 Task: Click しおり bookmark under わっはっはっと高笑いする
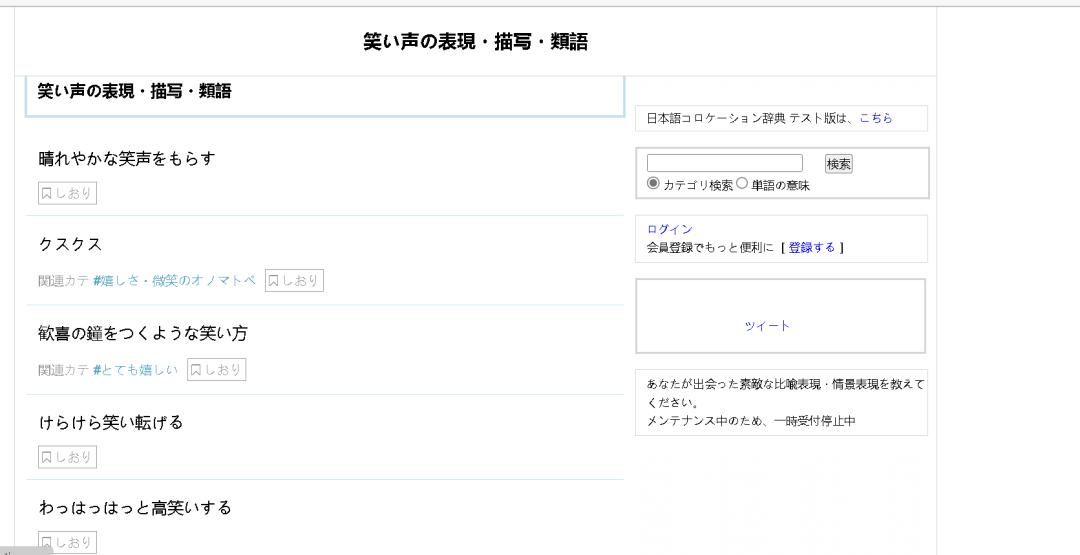tap(68, 543)
